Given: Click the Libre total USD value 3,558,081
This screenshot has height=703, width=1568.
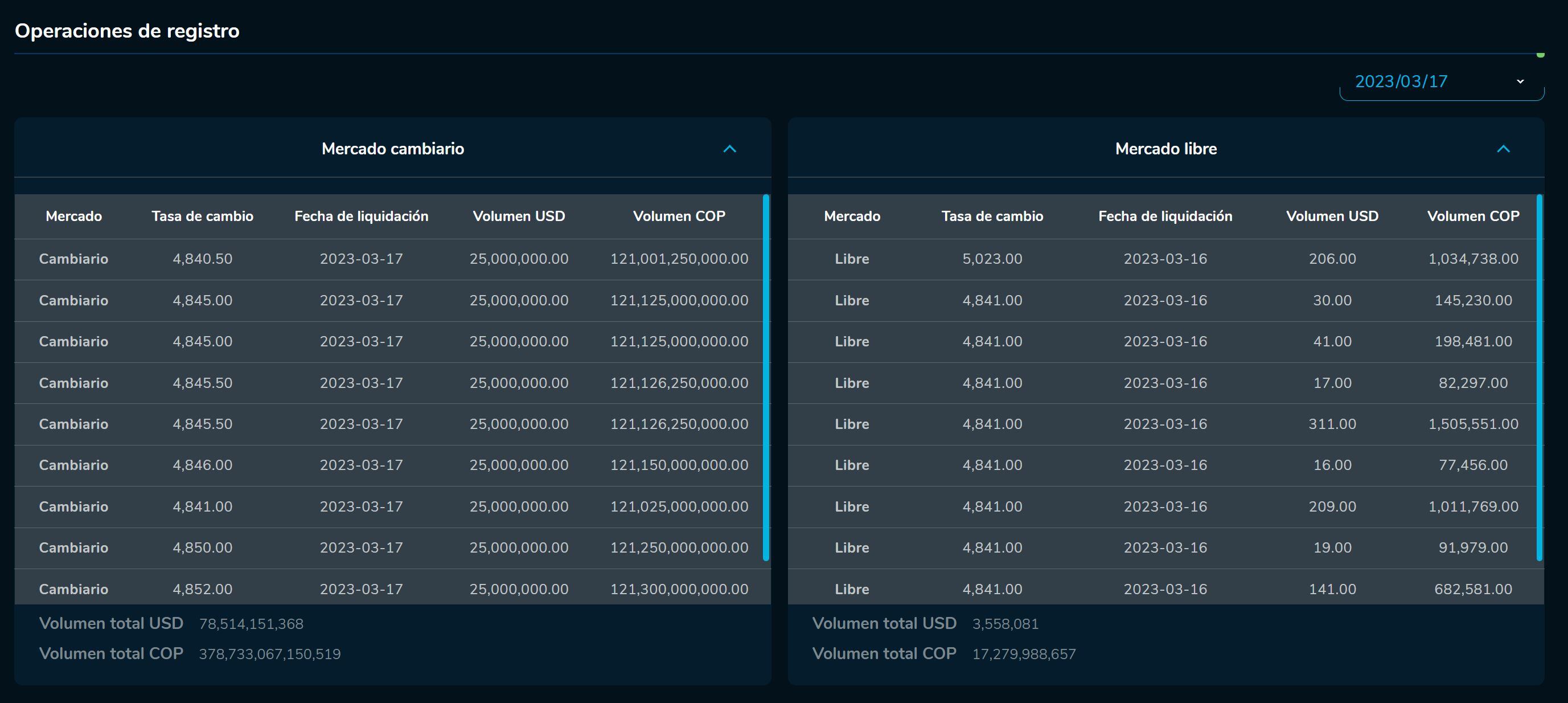Looking at the screenshot, I should [1005, 624].
